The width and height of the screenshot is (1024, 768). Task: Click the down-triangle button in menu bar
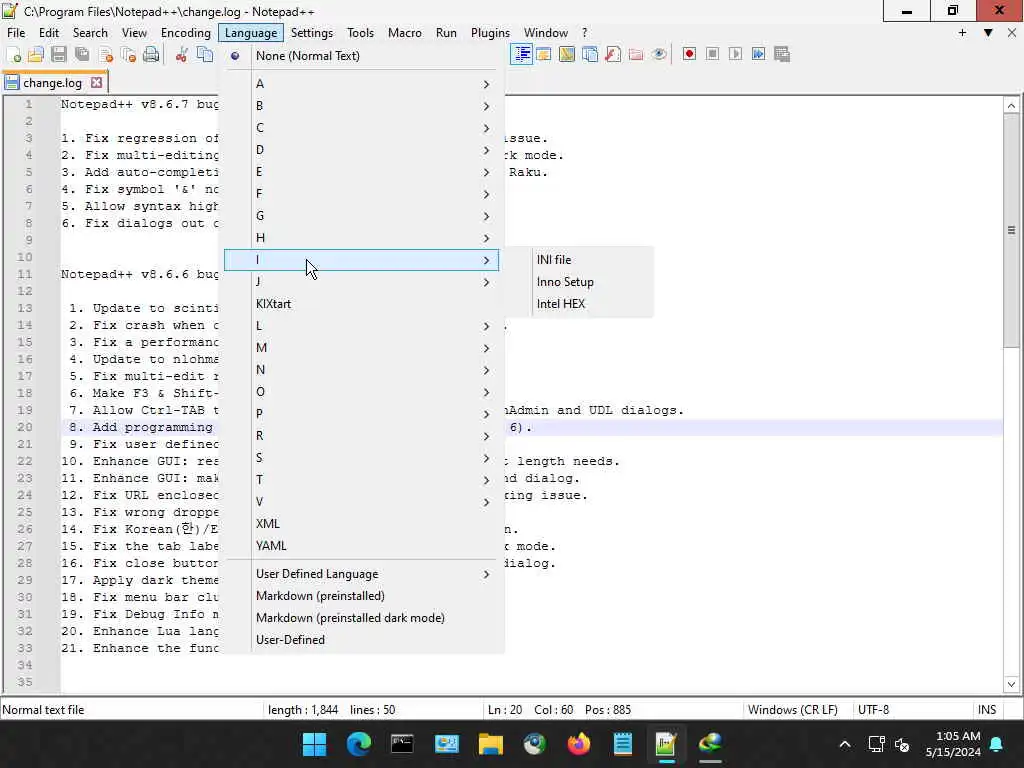point(988,33)
